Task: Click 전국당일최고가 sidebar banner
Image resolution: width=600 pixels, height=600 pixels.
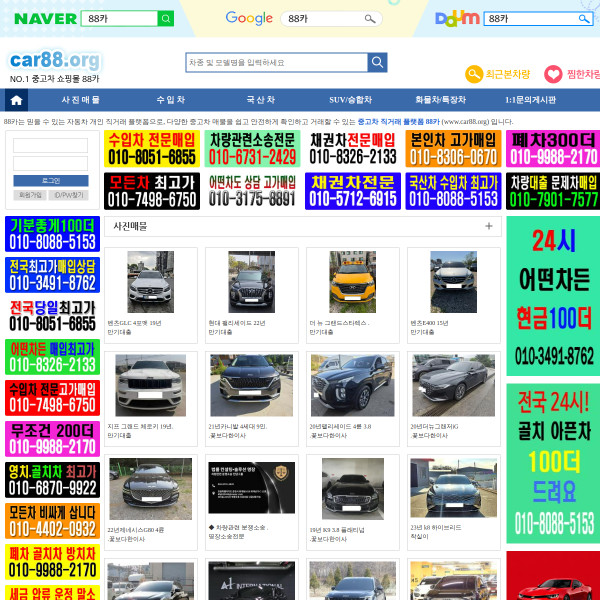Action: (52, 316)
